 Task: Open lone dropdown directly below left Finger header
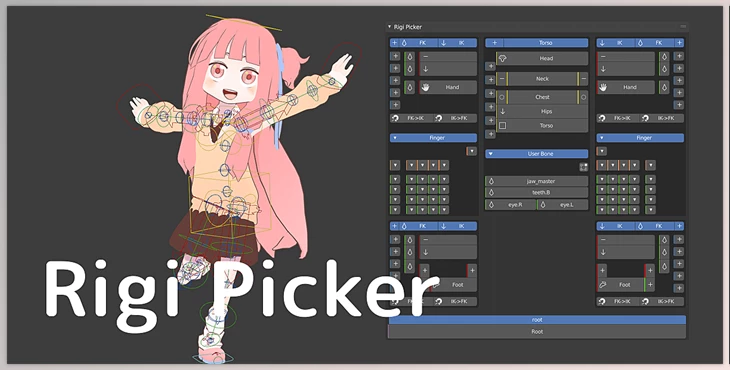tap(472, 151)
